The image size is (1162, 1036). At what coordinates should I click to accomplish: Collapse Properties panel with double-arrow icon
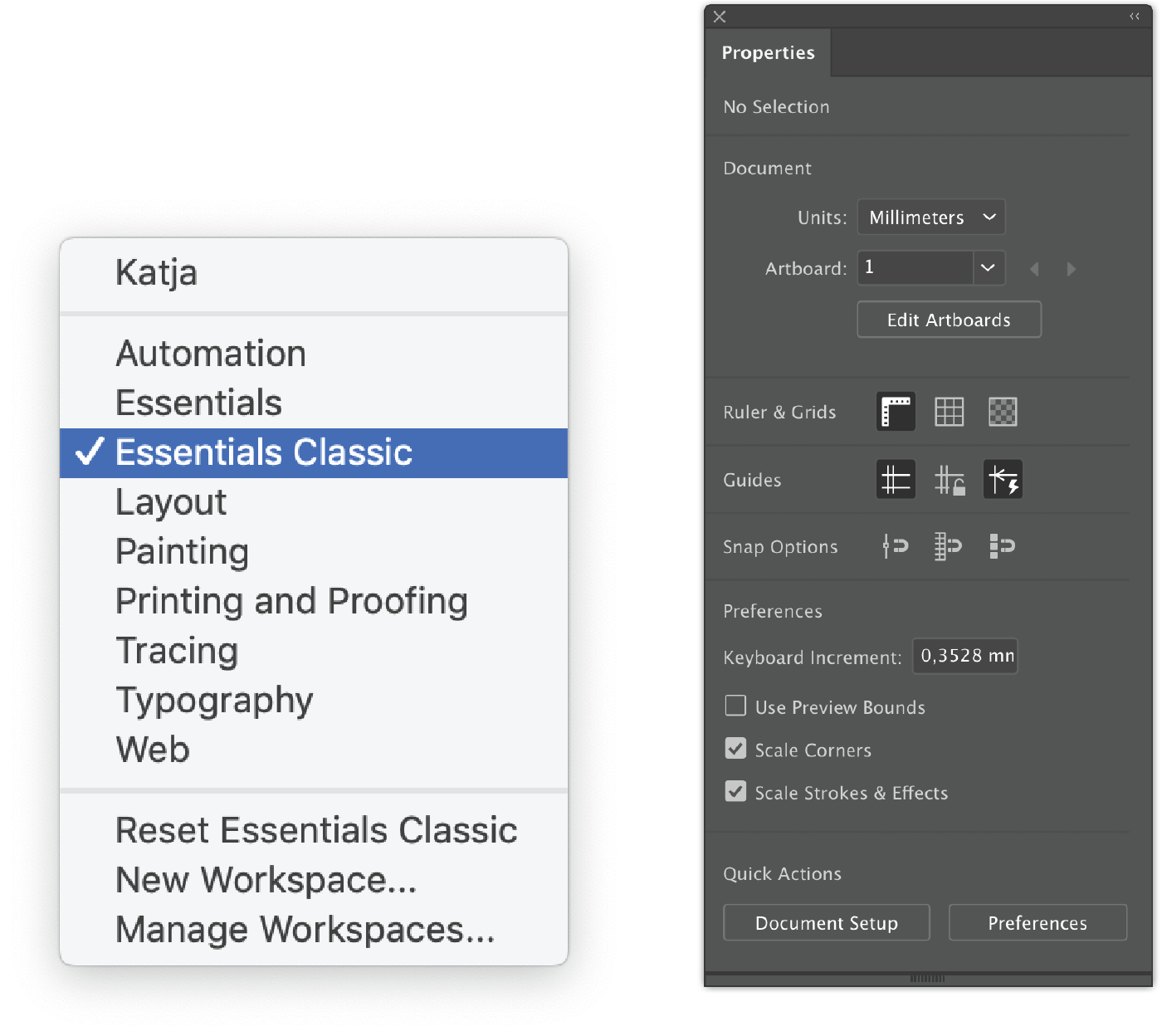(x=1135, y=17)
